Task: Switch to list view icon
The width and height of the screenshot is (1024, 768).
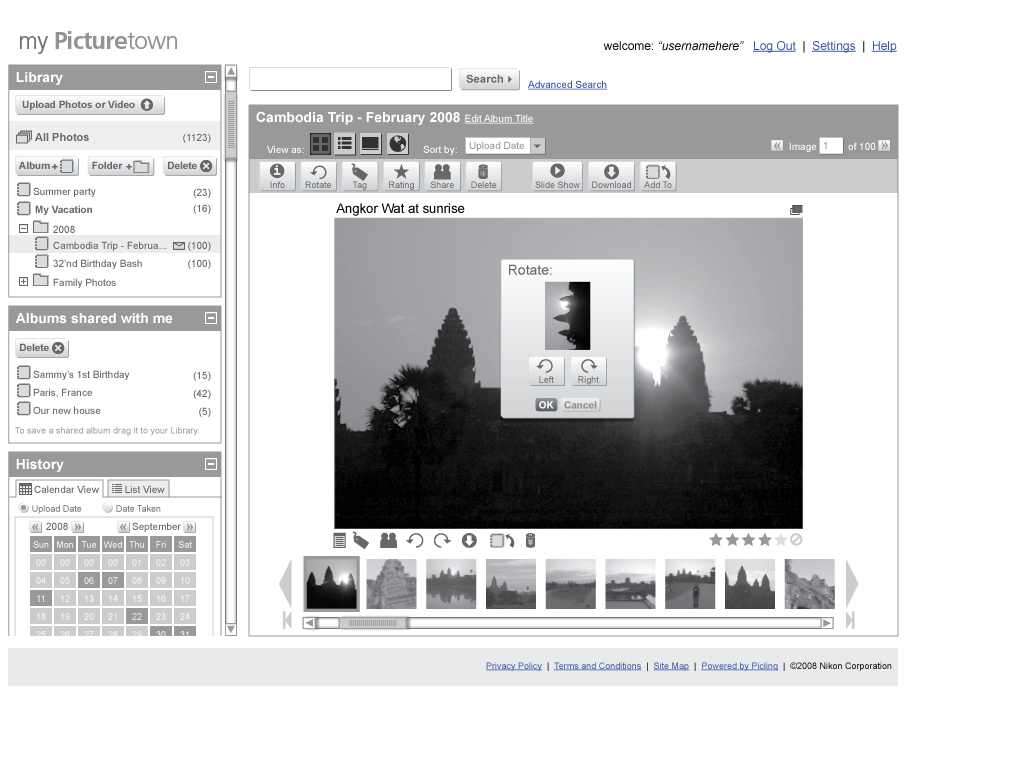Action: point(345,144)
